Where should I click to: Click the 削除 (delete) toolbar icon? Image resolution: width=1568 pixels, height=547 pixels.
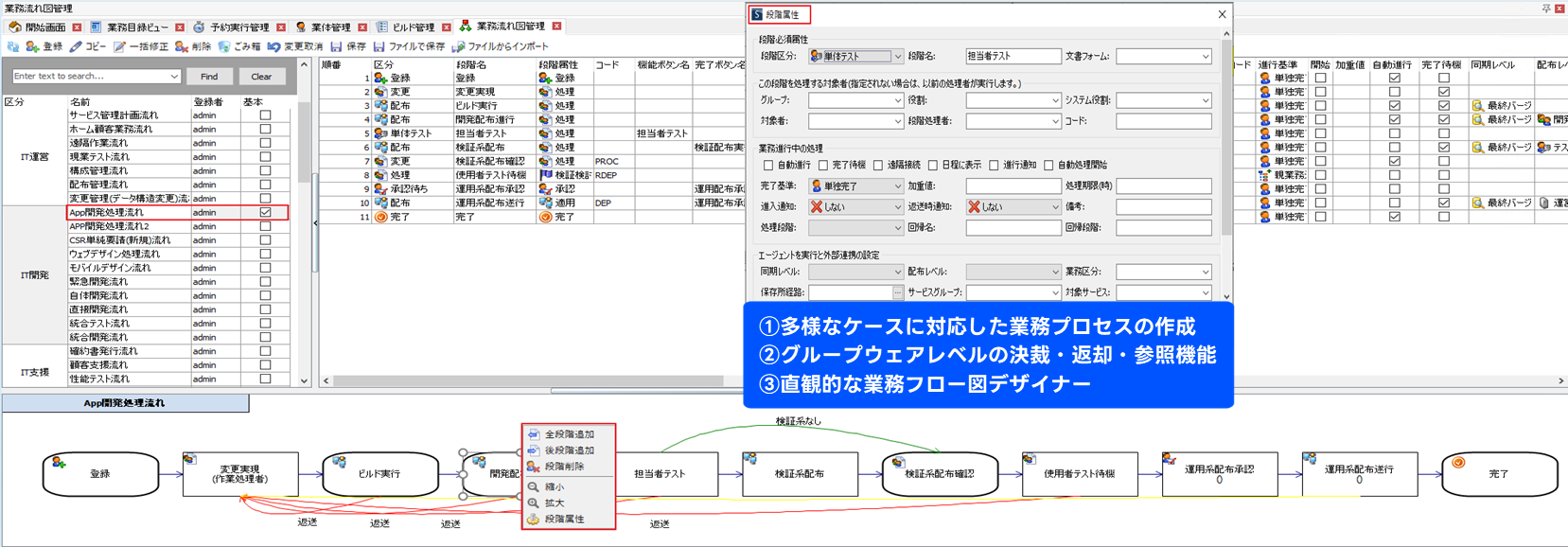point(182,46)
